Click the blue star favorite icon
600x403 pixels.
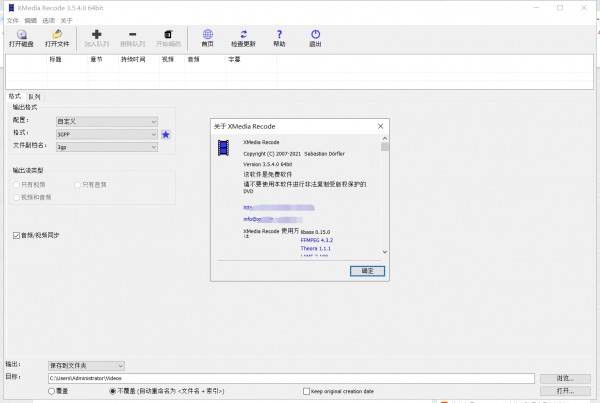pos(166,134)
